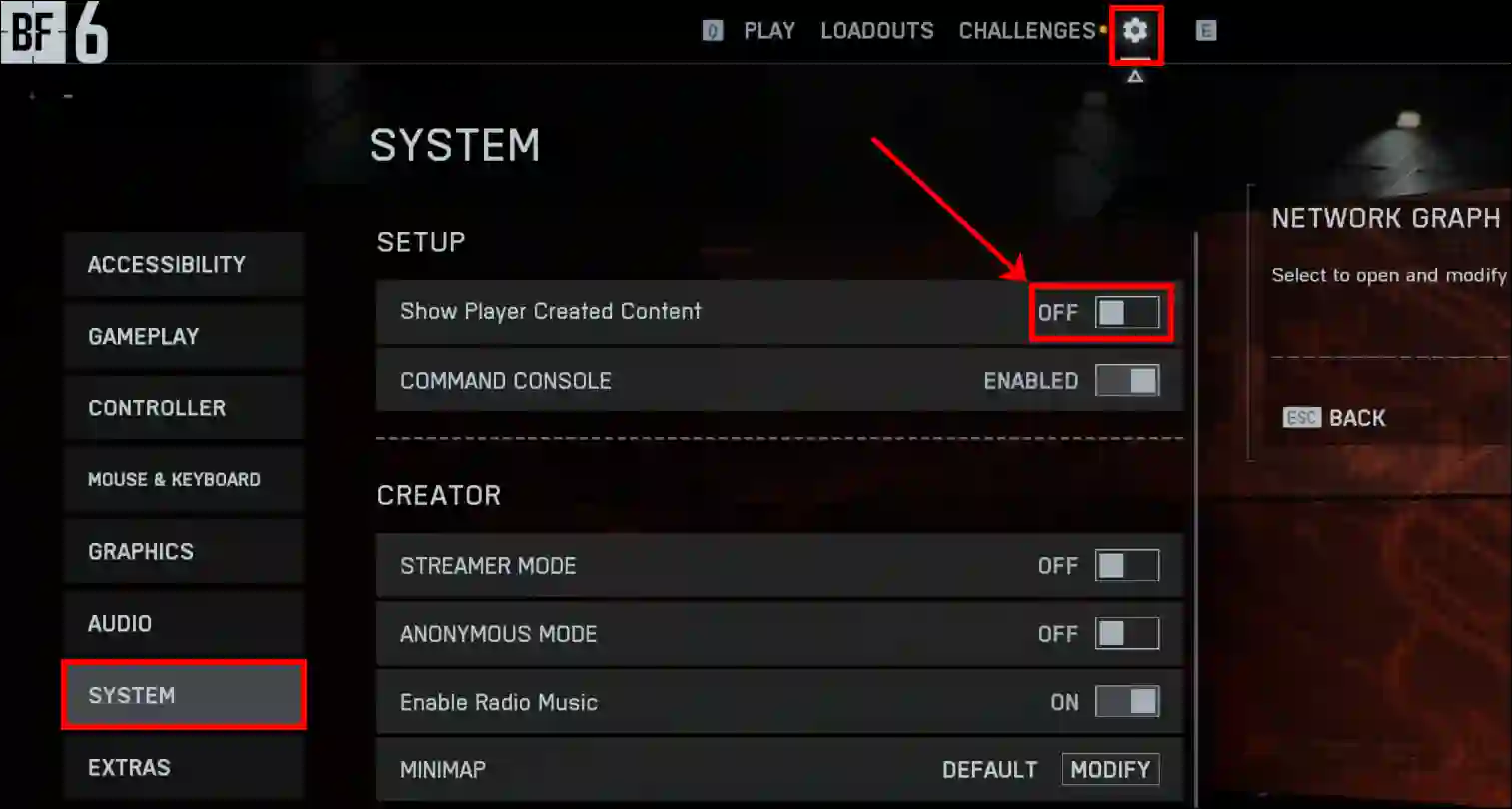Select MOUSE & KEYBOARD settings
Viewport: 1512px width, 809px height.
coord(183,479)
